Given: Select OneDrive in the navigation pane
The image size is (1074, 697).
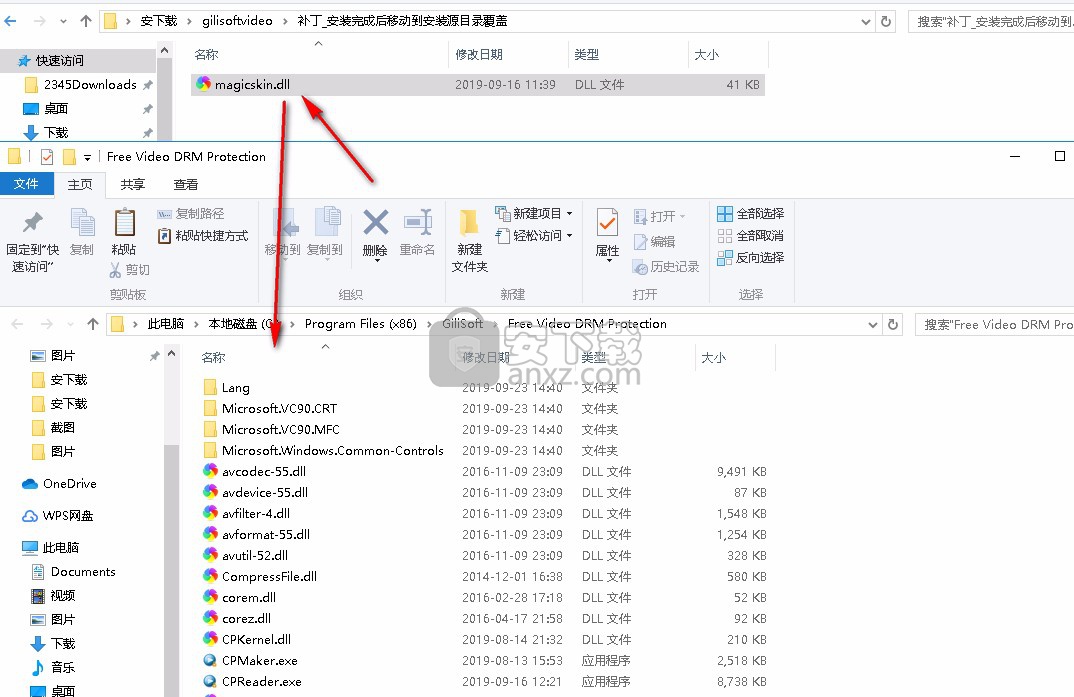Looking at the screenshot, I should coord(59,483).
